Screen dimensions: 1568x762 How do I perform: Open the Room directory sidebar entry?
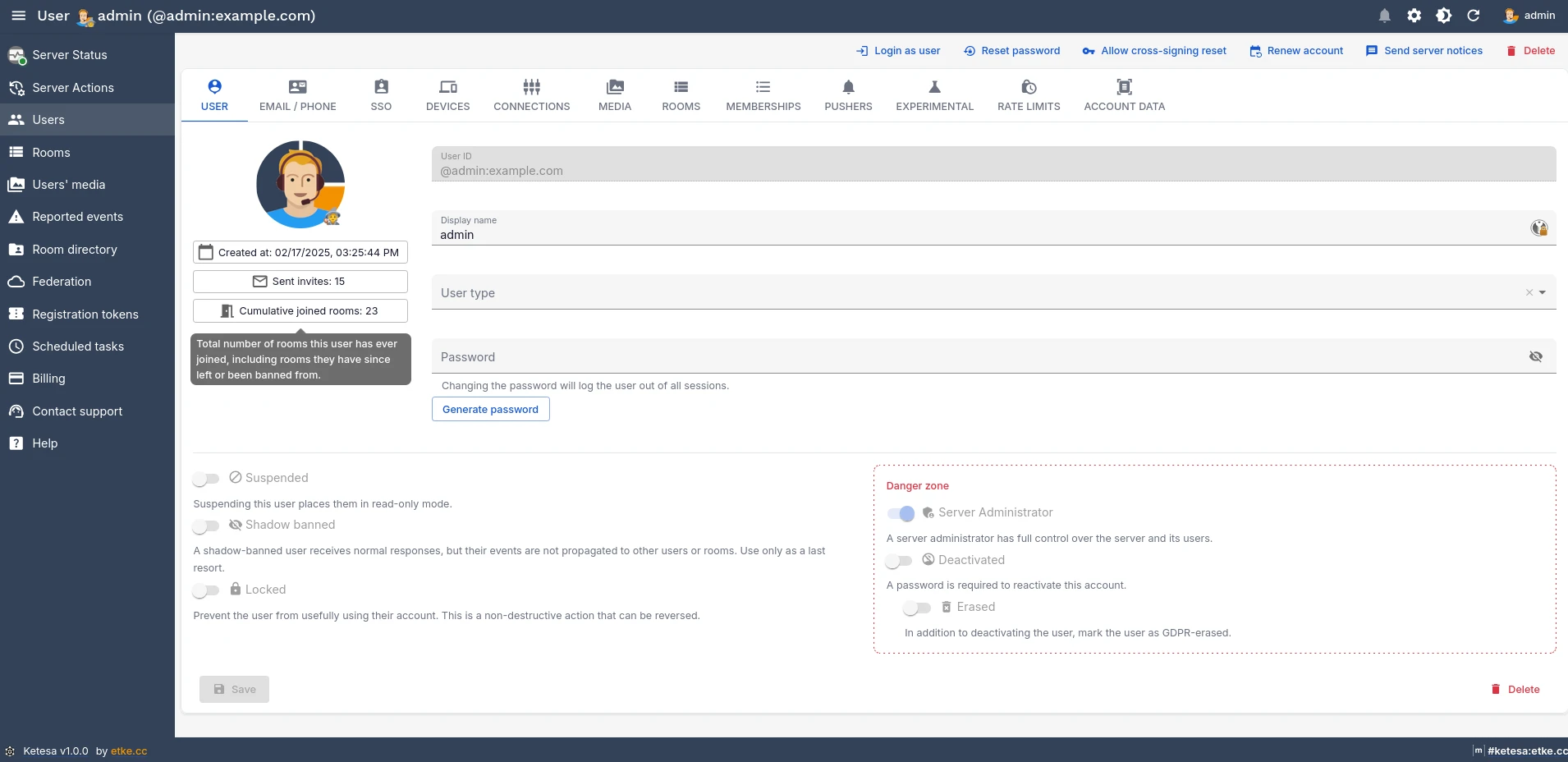pos(75,249)
